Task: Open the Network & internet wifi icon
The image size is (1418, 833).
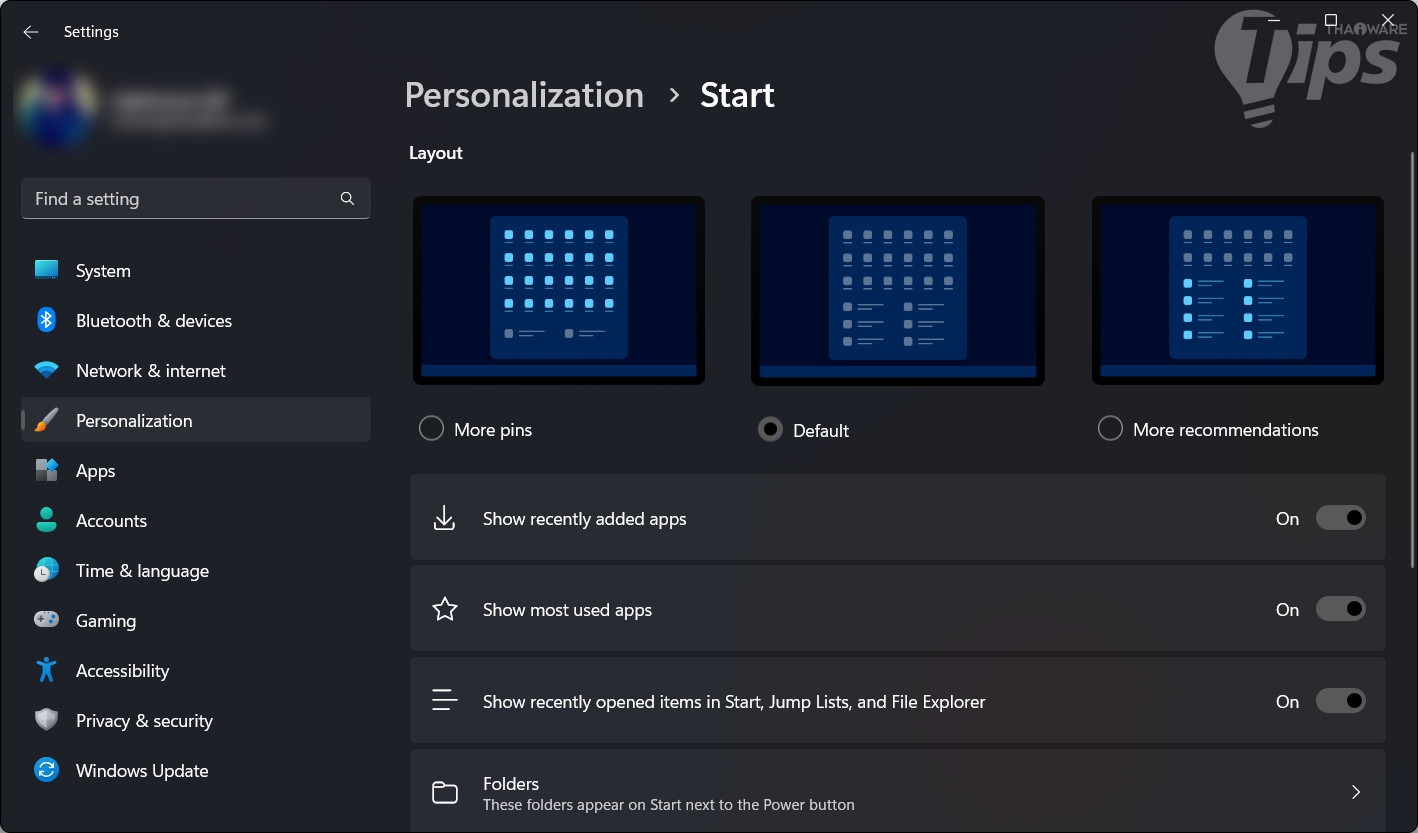Action: pos(46,371)
